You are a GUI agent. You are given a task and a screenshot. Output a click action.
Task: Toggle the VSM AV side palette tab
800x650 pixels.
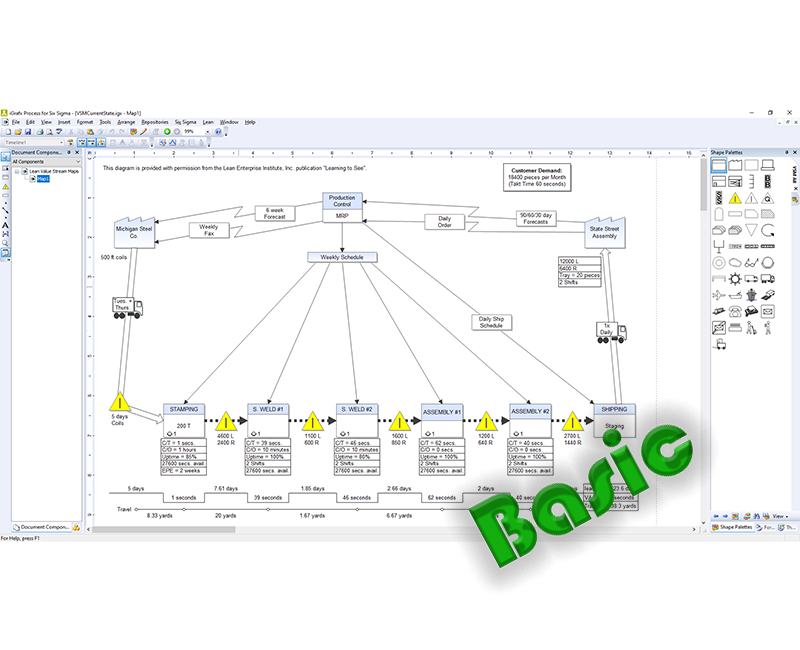[x=794, y=175]
